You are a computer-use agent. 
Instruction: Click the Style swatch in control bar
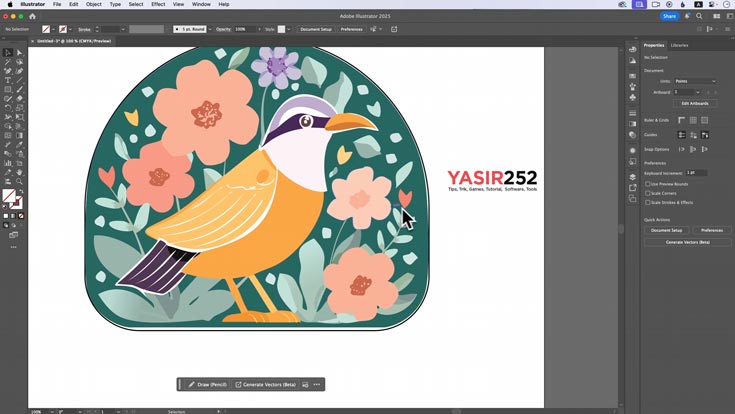pos(281,29)
